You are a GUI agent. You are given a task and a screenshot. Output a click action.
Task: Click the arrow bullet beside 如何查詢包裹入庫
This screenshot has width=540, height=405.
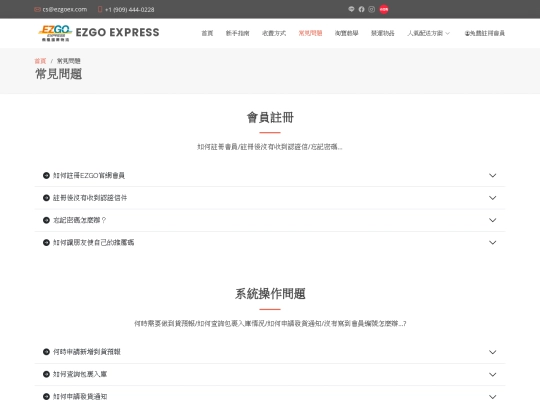(x=46, y=374)
